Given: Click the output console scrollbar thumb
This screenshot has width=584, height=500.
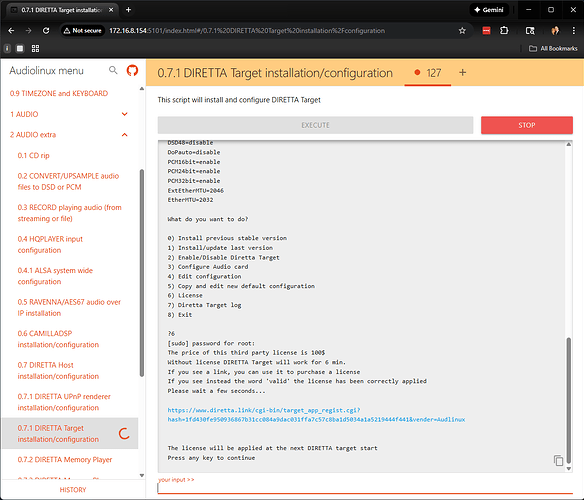Looking at the screenshot, I should tap(569, 401).
